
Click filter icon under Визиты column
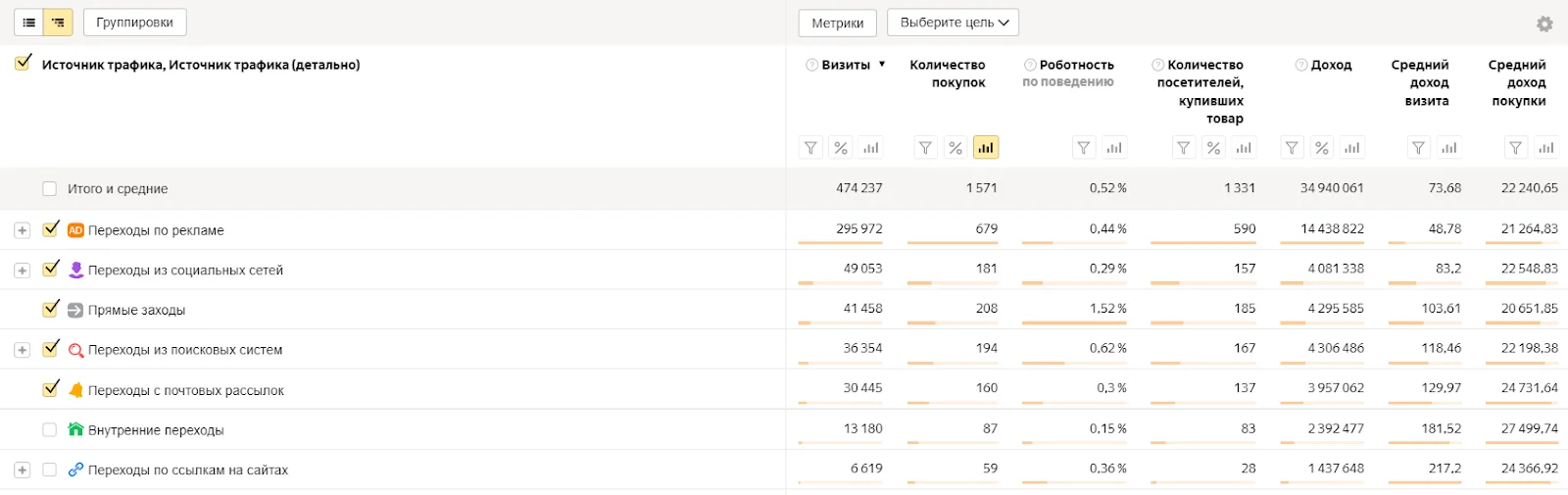[810, 148]
